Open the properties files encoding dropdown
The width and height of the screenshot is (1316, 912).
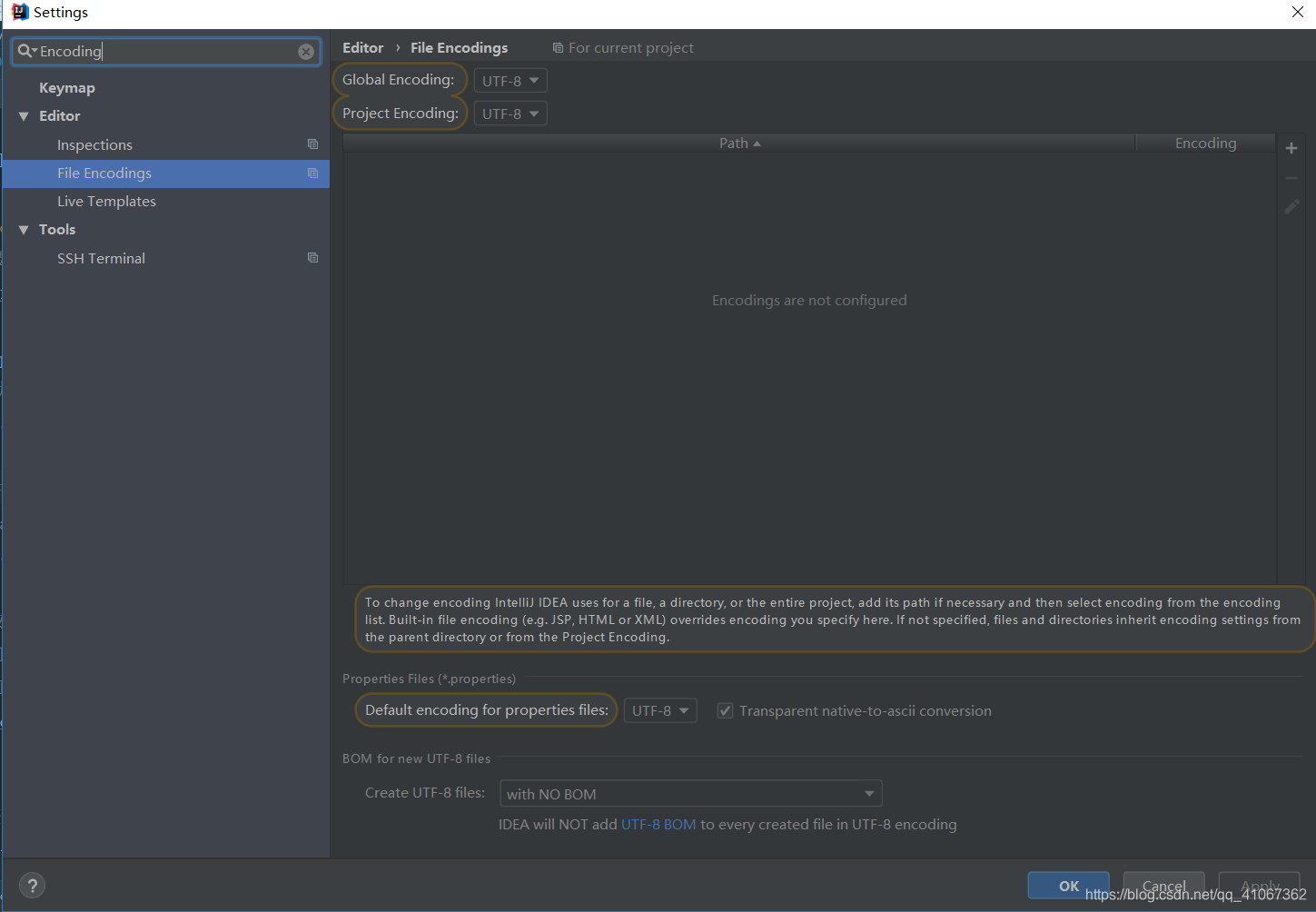660,710
